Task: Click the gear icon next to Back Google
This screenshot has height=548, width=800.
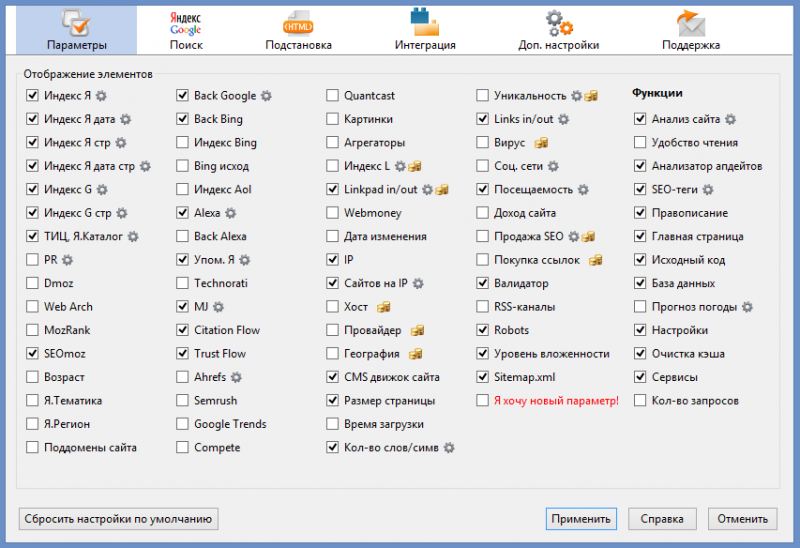Action: coord(267,96)
